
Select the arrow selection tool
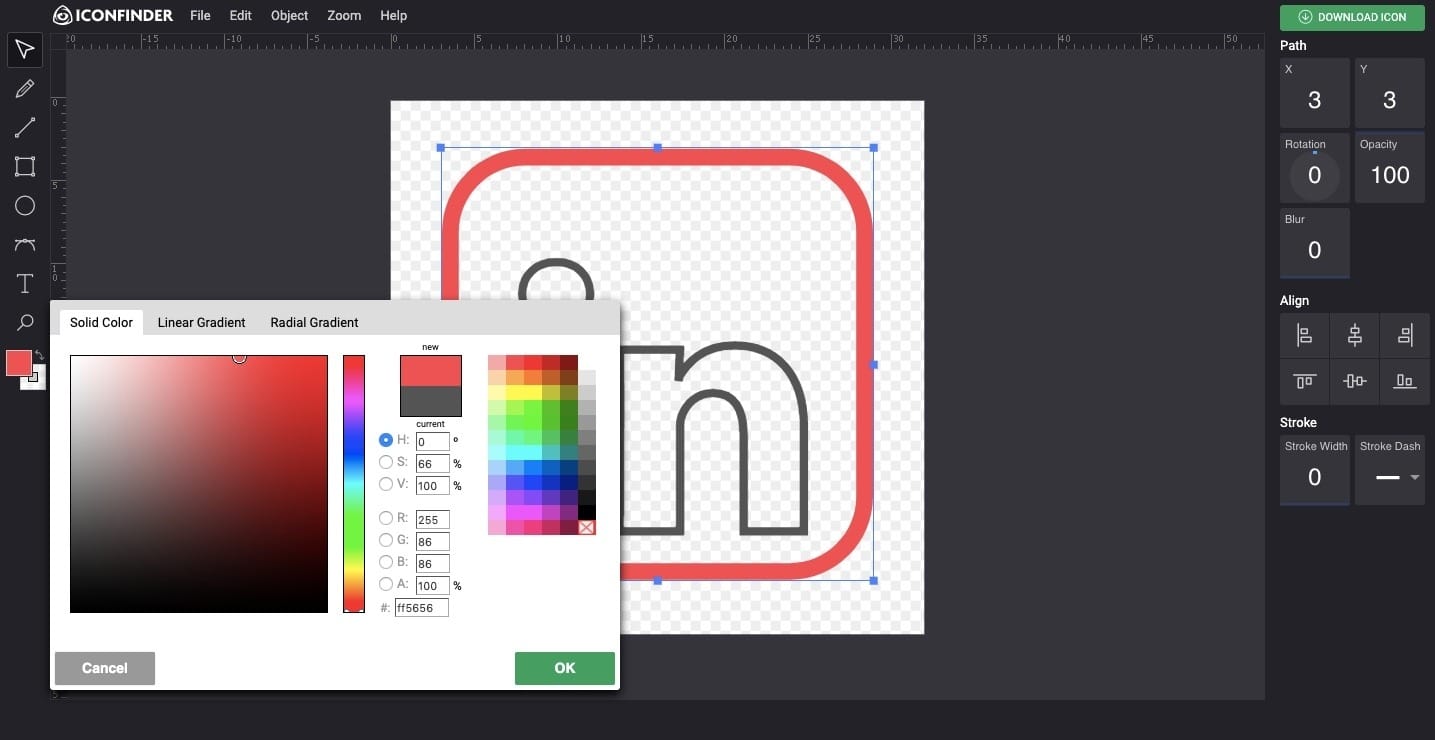[x=25, y=50]
